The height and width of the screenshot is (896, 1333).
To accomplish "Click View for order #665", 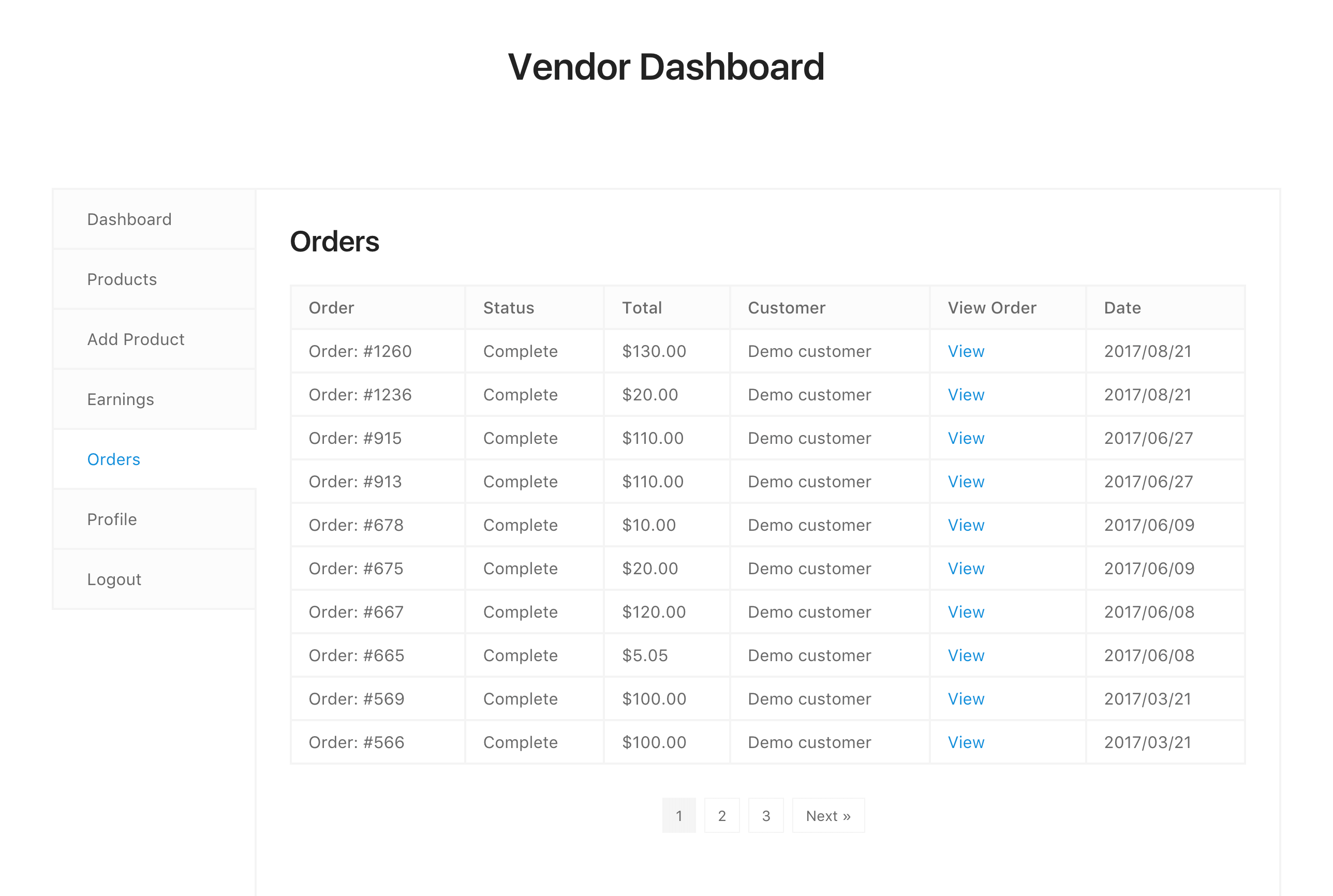I will [966, 655].
